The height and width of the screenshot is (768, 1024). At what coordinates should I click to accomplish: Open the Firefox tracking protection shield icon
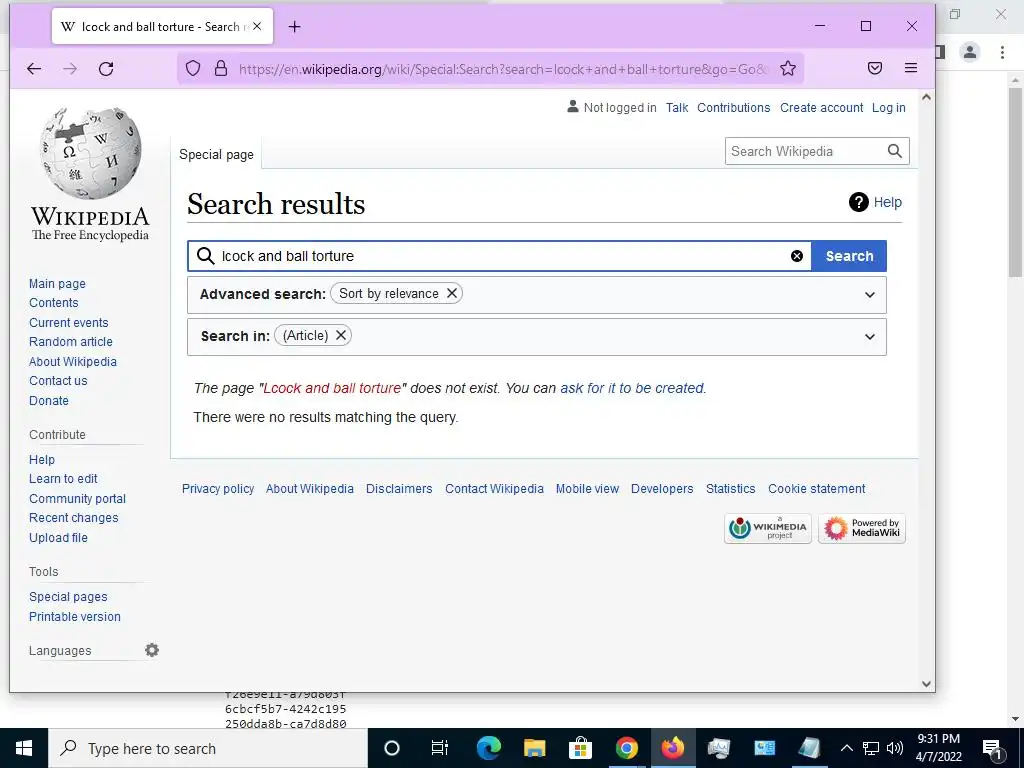[193, 68]
